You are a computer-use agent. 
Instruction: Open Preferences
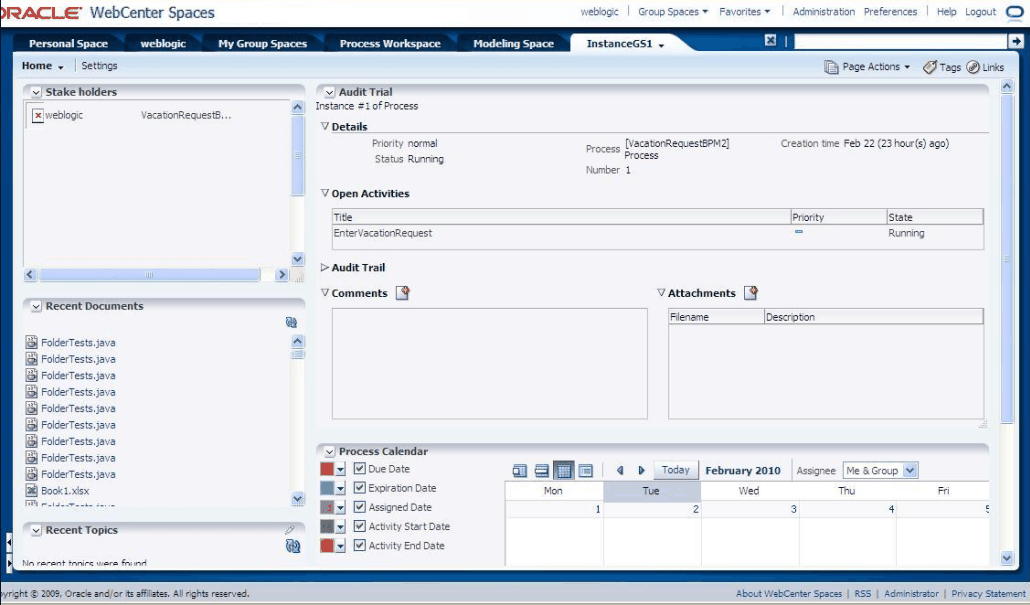click(x=890, y=12)
